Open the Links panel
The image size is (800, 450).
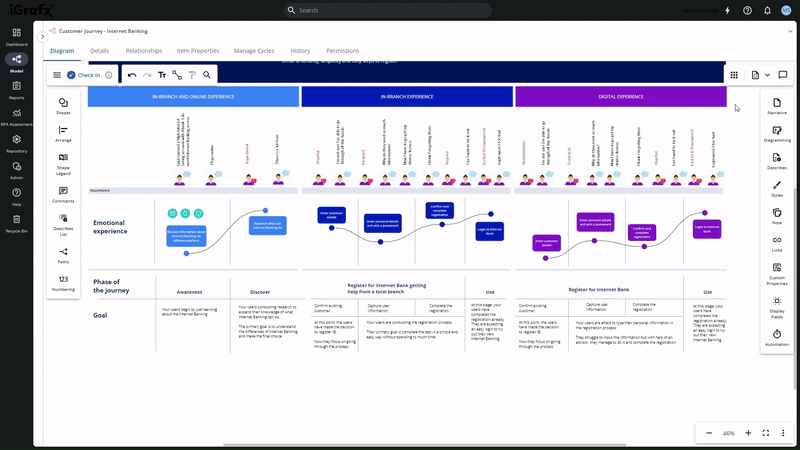tap(777, 243)
